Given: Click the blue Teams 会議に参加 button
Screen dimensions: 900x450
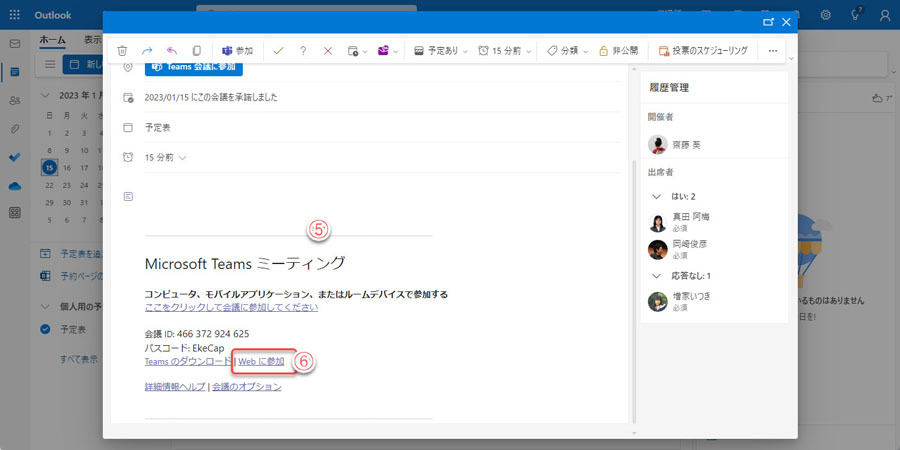Looking at the screenshot, I should tap(193, 67).
